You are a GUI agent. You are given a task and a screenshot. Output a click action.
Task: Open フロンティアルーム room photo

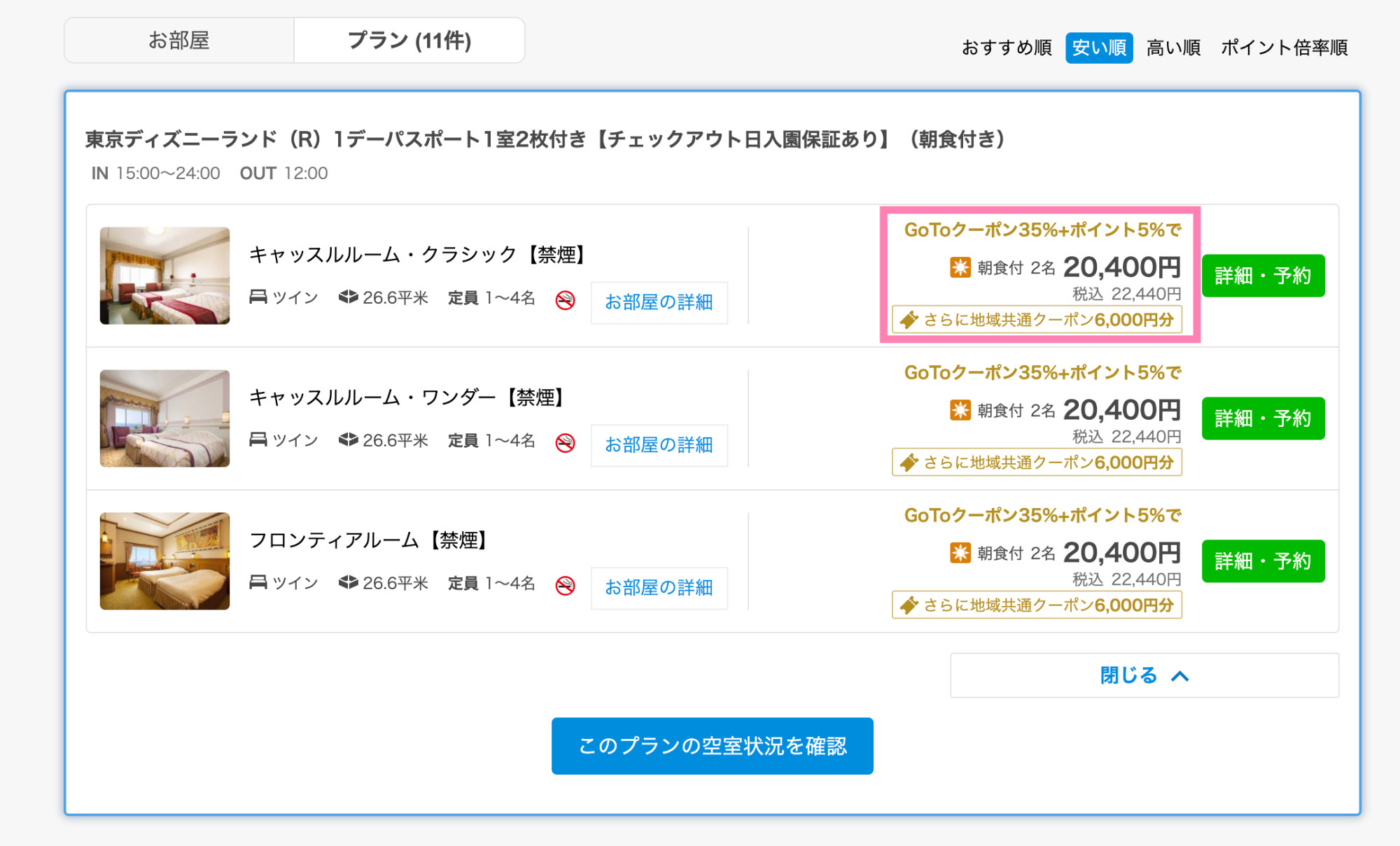pyautogui.click(x=164, y=561)
